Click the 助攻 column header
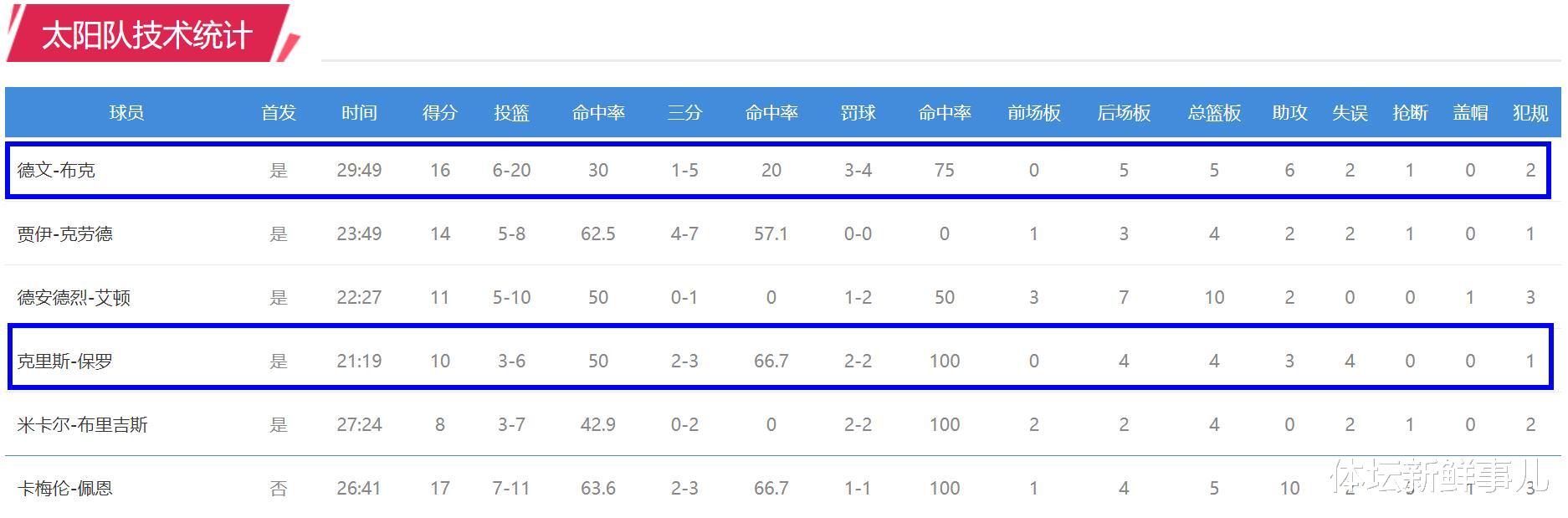Screen dimensions: 1568x518 (1289, 113)
